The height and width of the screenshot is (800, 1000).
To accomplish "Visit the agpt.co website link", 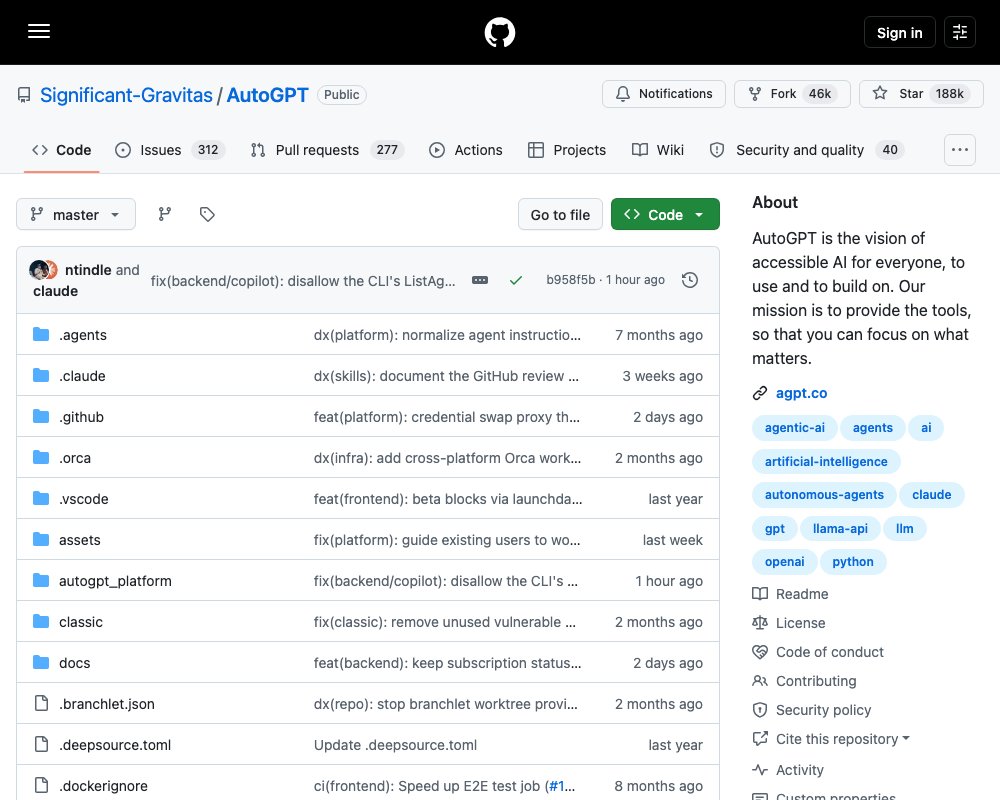I will [801, 393].
